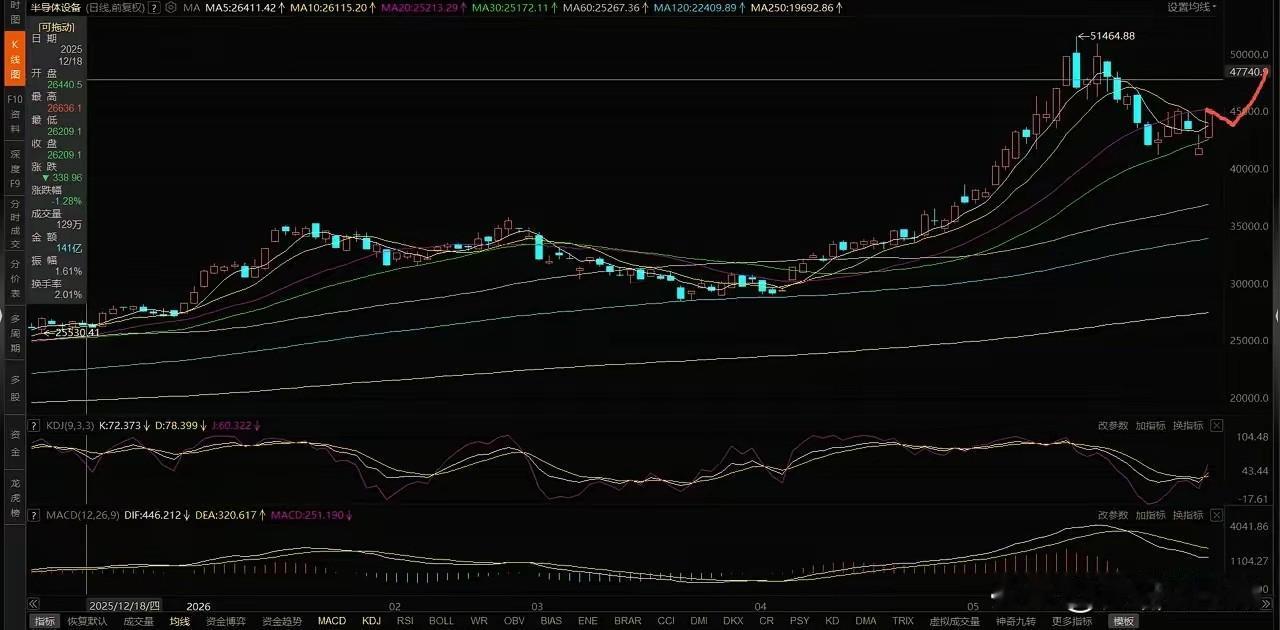Click the 可拖动 info panel header

(x=58, y=26)
